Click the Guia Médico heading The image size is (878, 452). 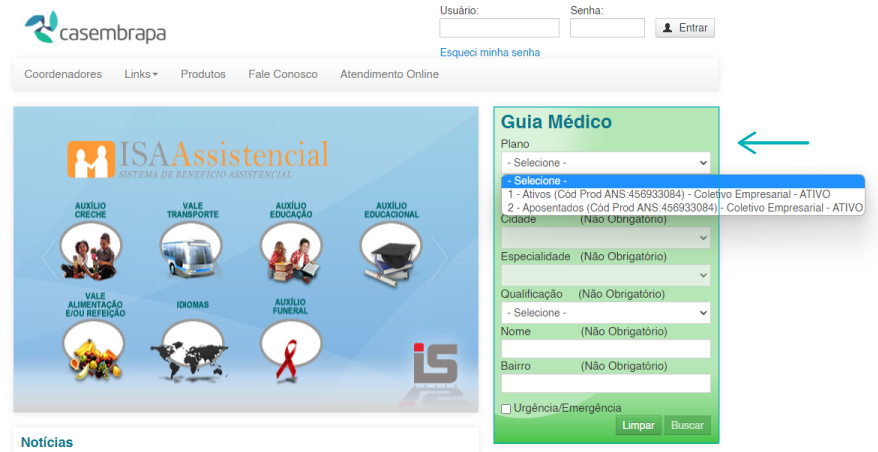point(556,122)
